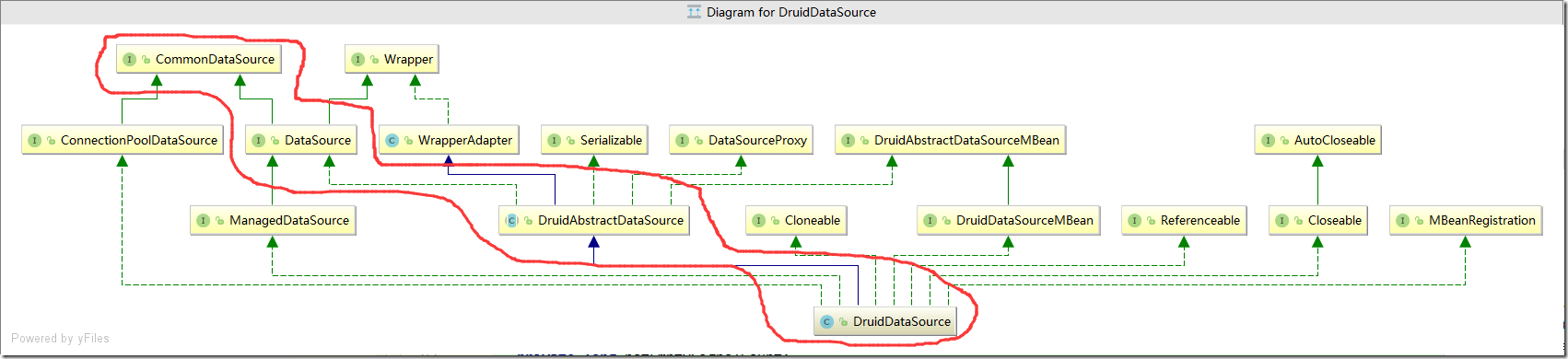Click the Referenceable interface node

[x=1184, y=220]
